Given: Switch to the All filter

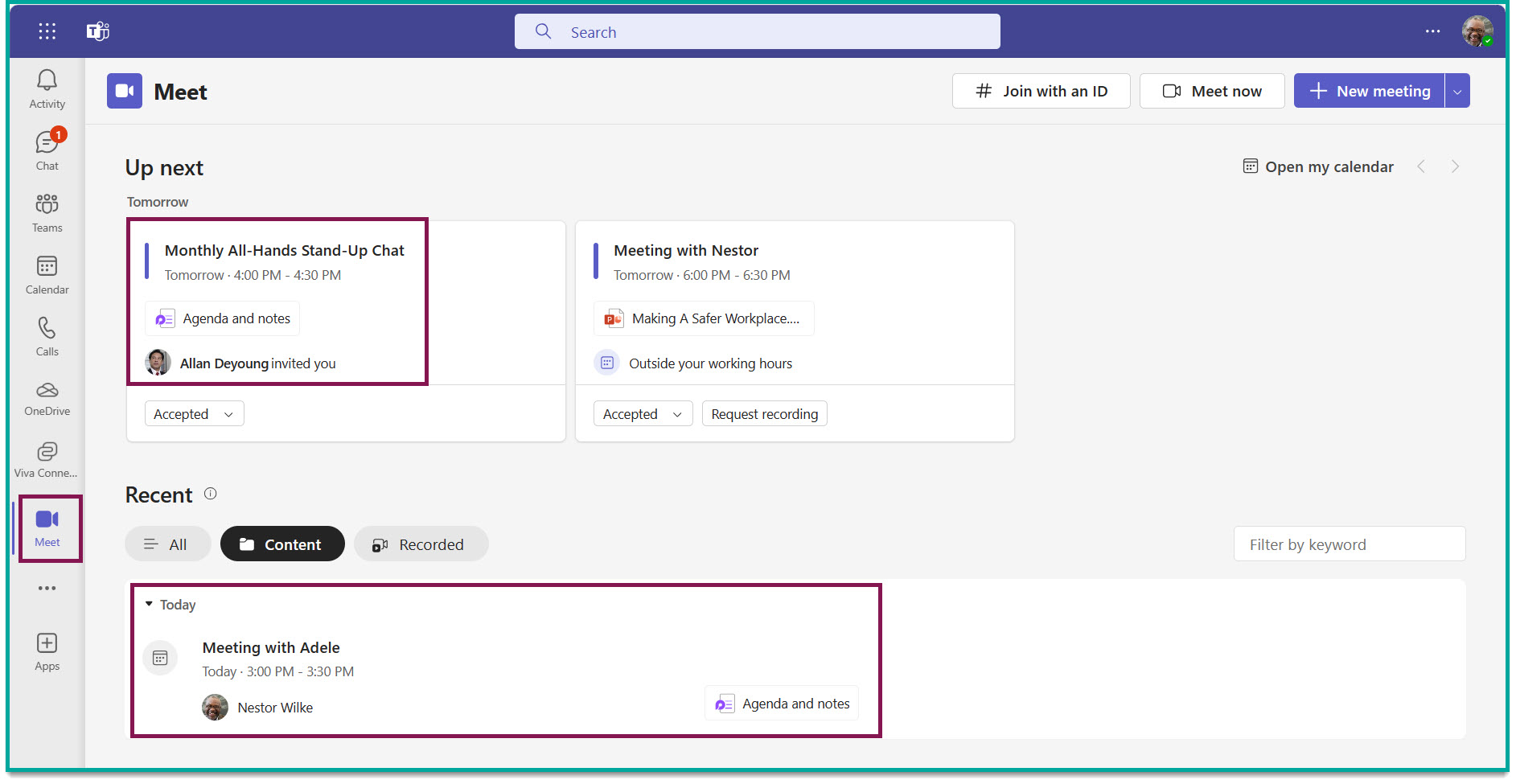Looking at the screenshot, I should (x=167, y=544).
